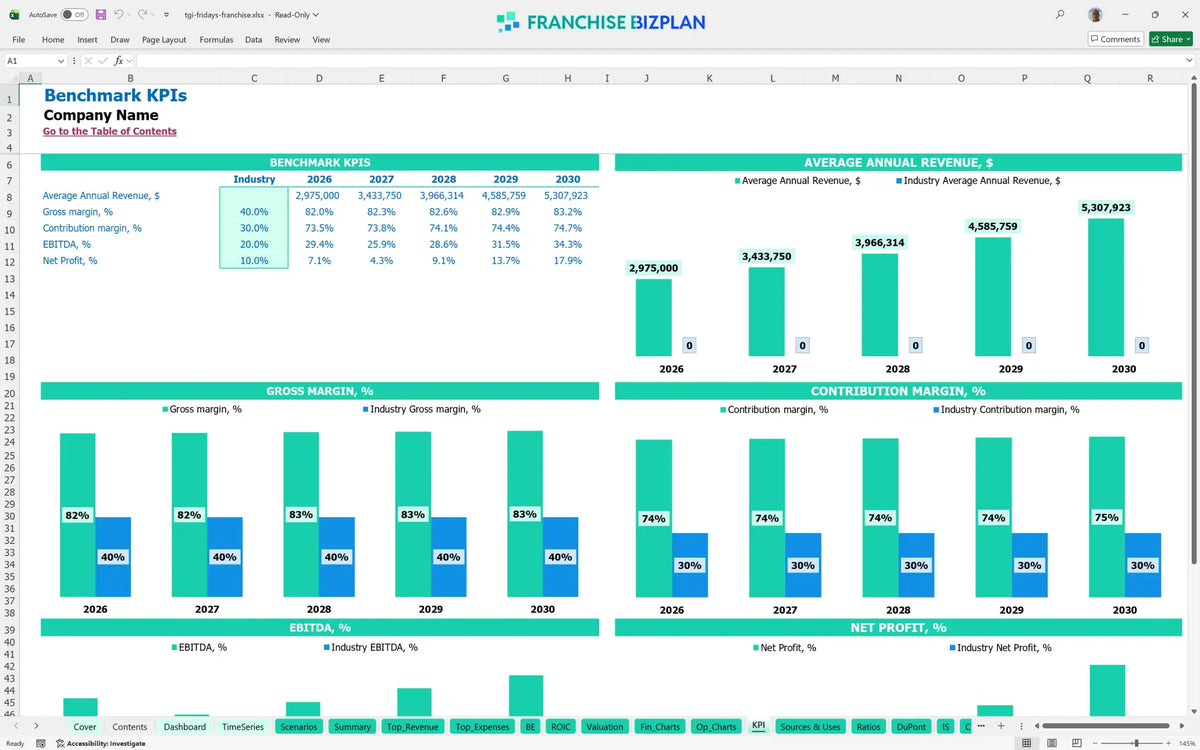Switch to the Insert ribbon tab
1200x750 pixels.
87,40
